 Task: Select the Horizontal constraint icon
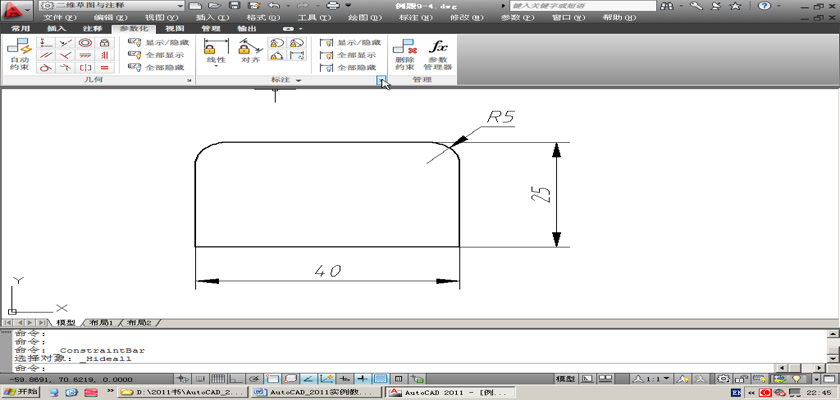tap(85, 55)
